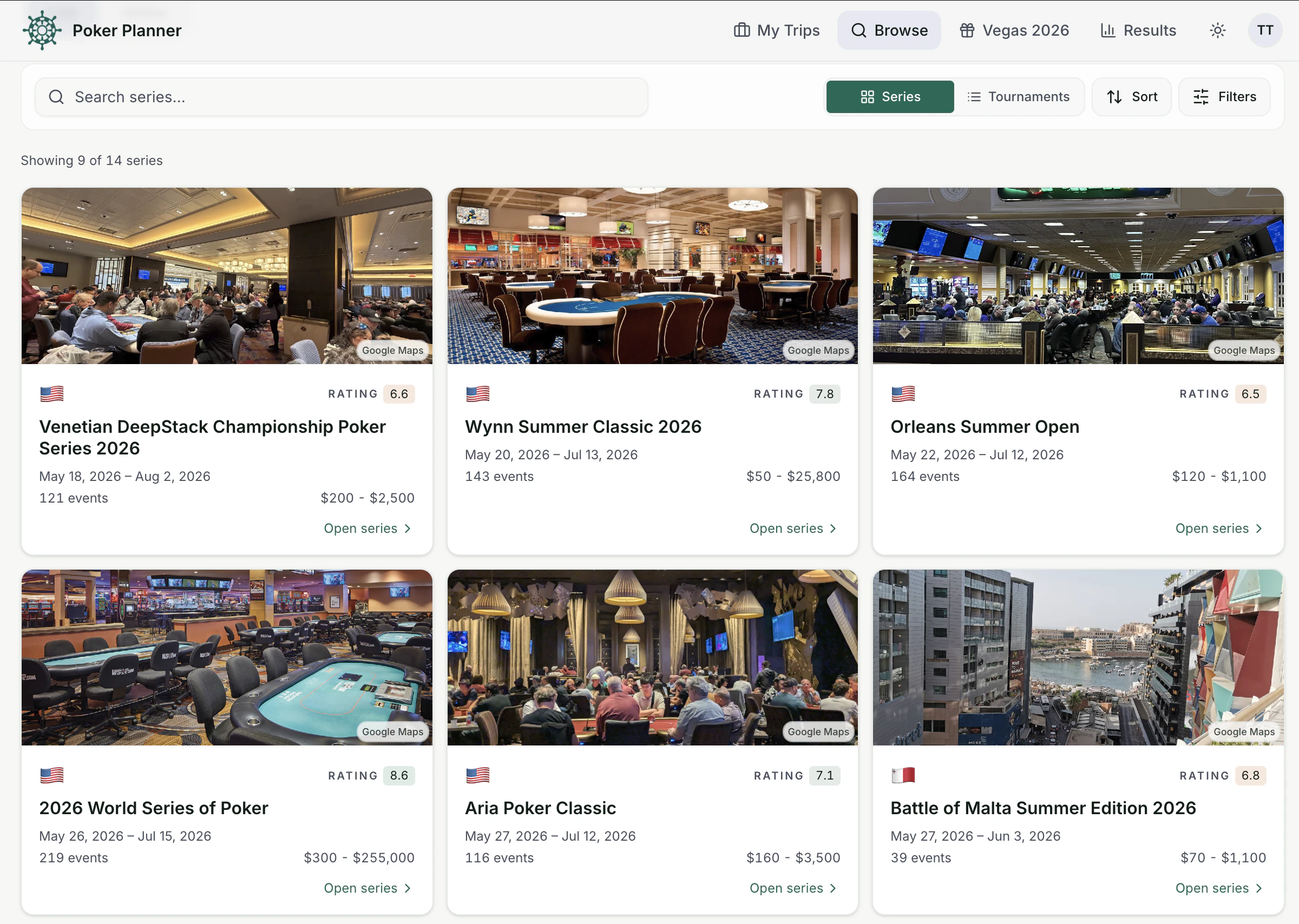Switch to Tournaments view
This screenshot has height=924, width=1299.
pos(1019,97)
